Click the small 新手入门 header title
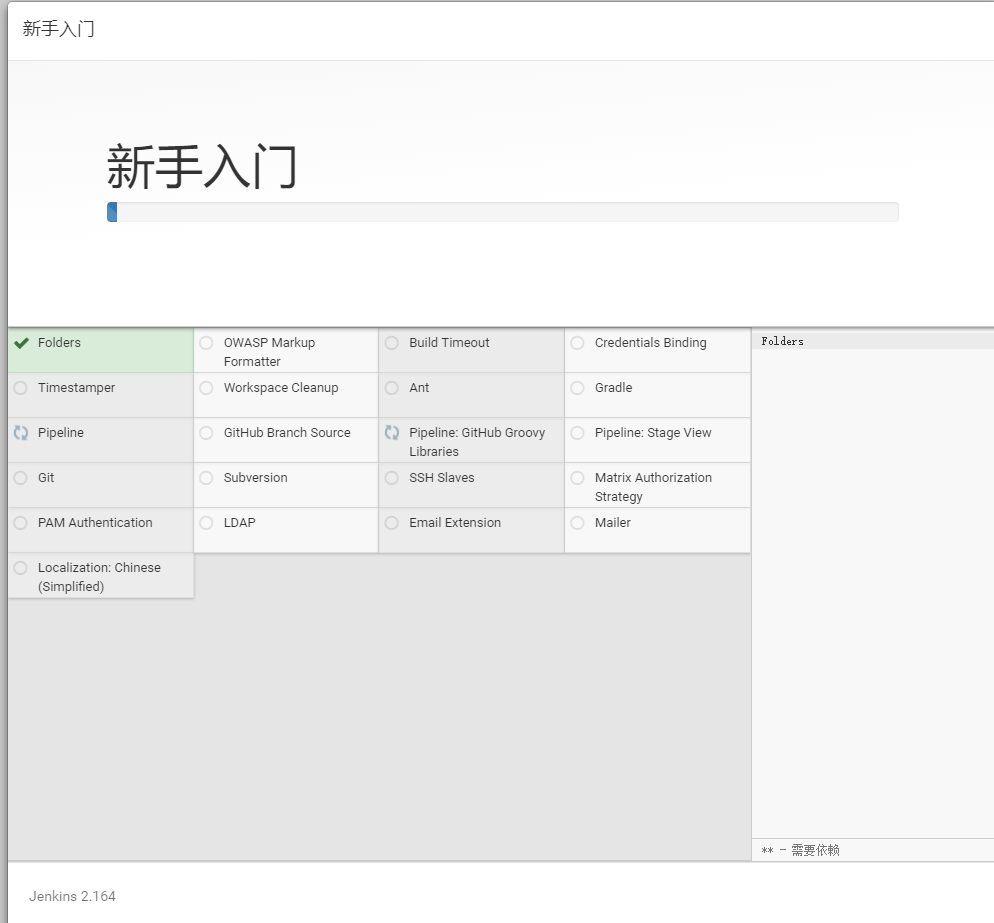This screenshot has width=994, height=923. pyautogui.click(x=58, y=29)
